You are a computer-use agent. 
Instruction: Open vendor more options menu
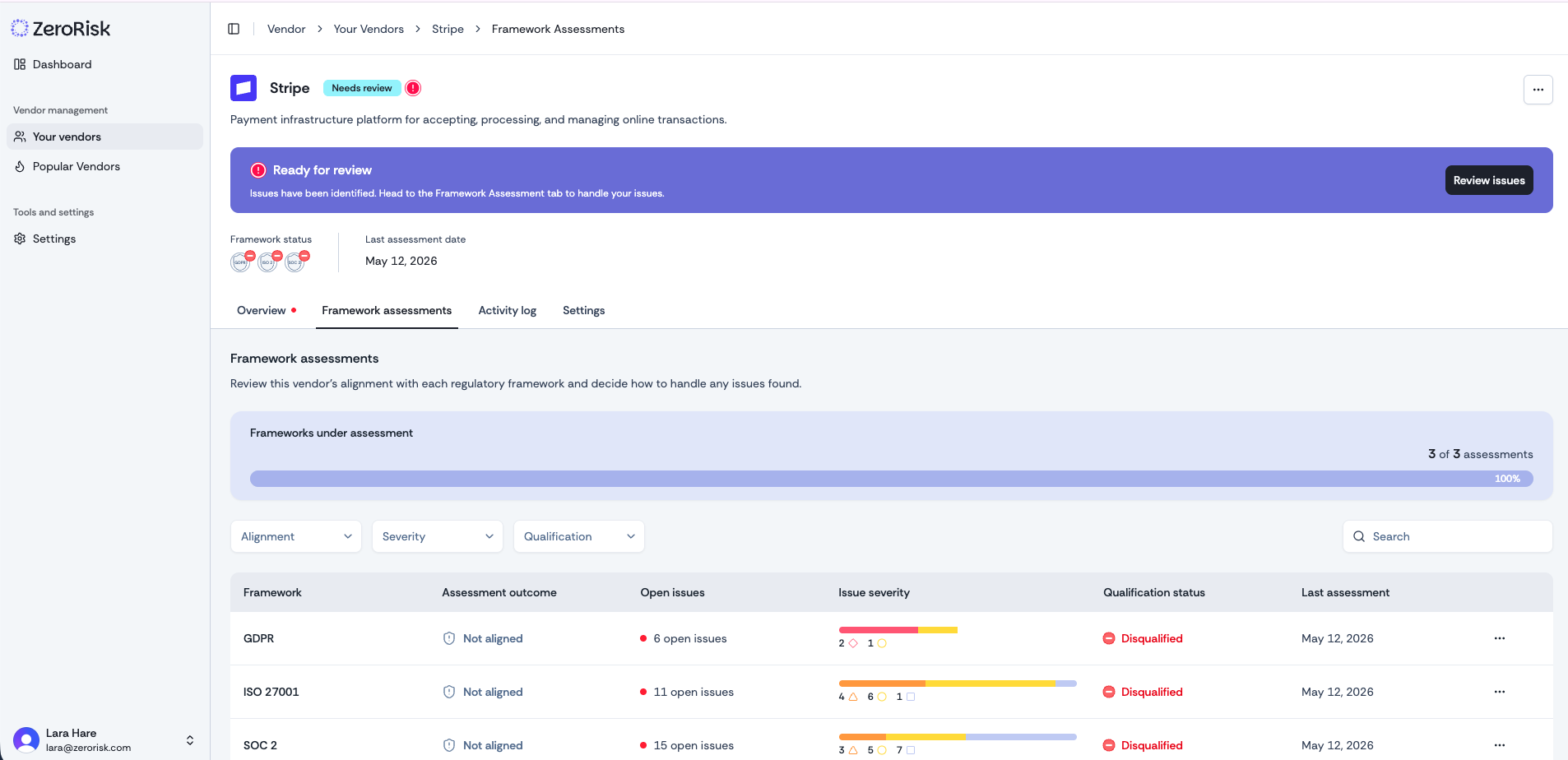point(1538,90)
